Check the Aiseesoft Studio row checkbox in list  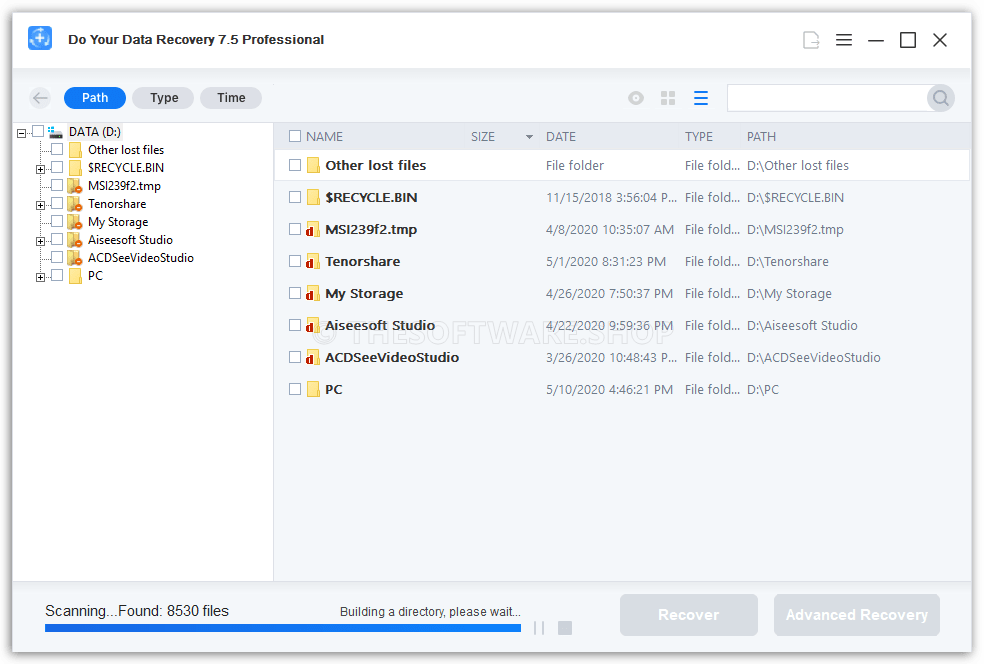[295, 325]
